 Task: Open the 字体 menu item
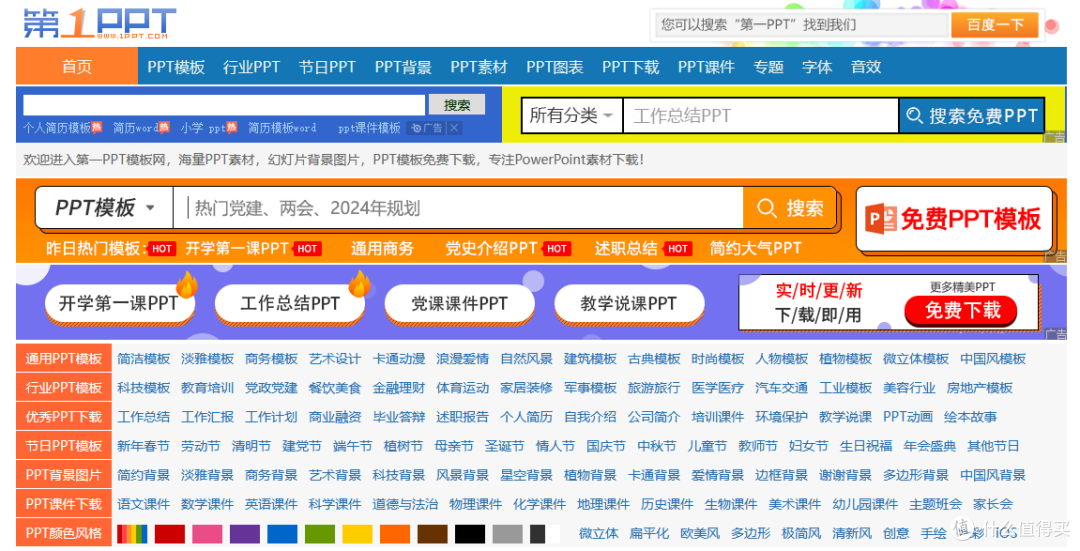coord(817,67)
